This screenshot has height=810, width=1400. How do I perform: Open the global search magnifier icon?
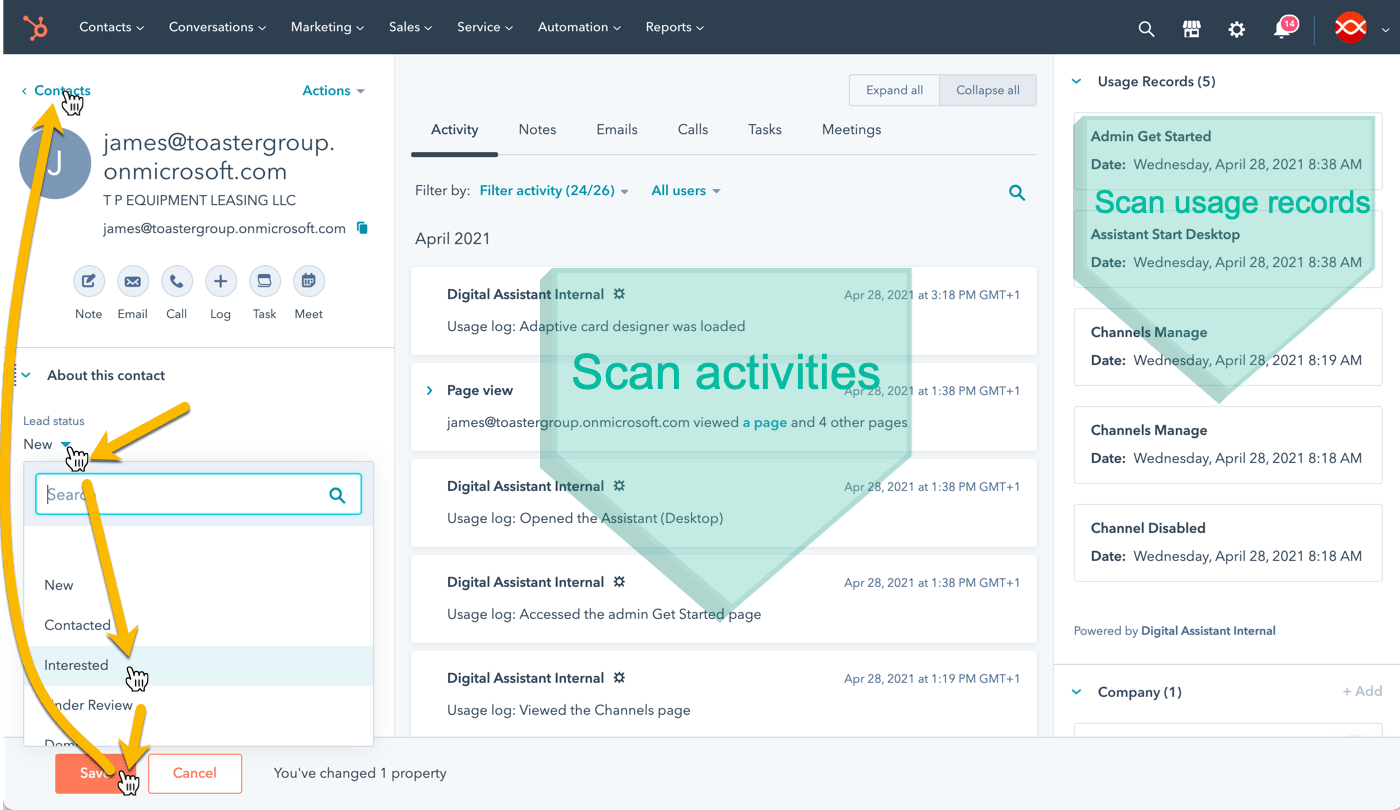click(x=1146, y=29)
